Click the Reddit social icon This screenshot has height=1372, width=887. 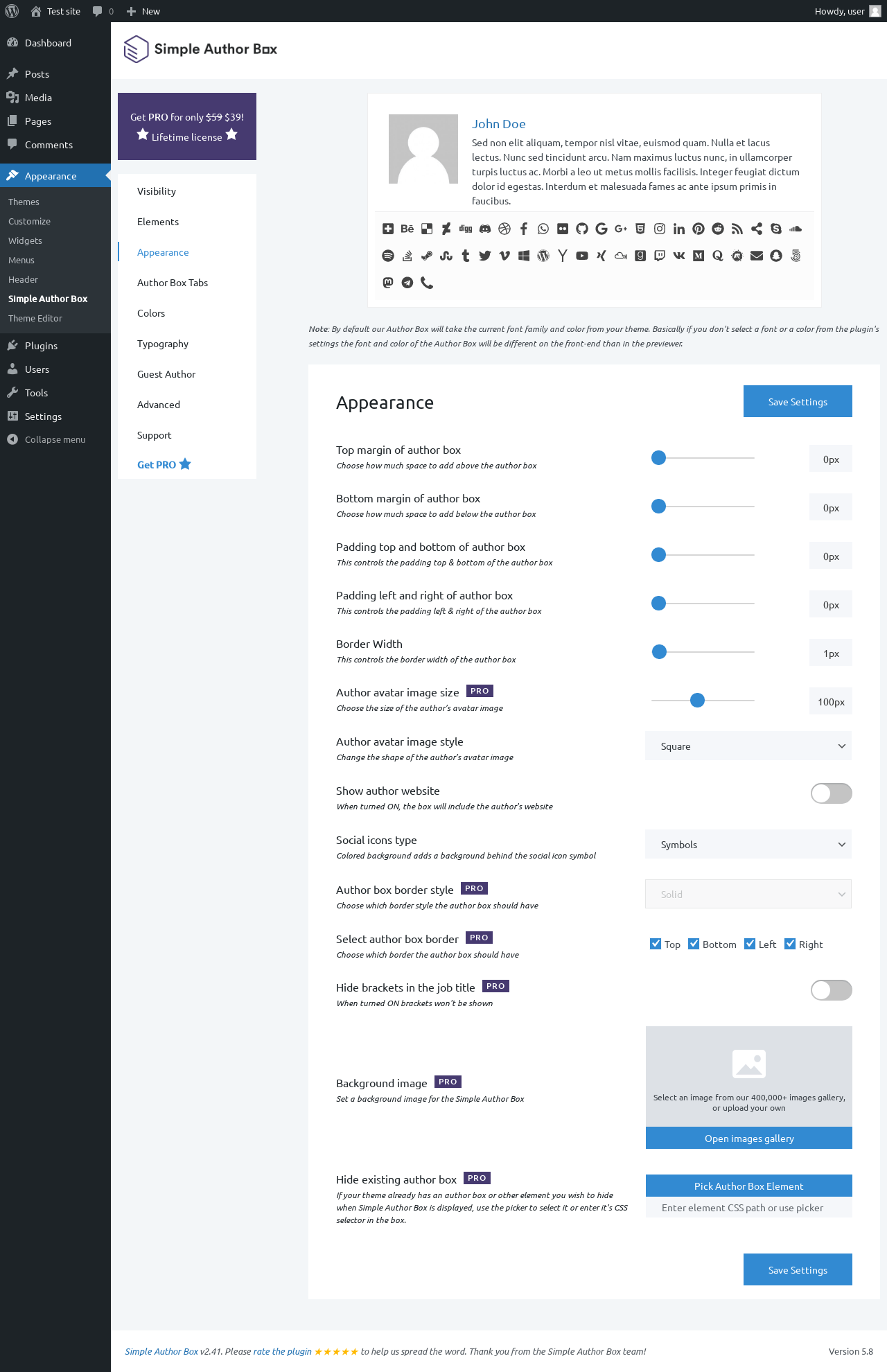(x=718, y=229)
